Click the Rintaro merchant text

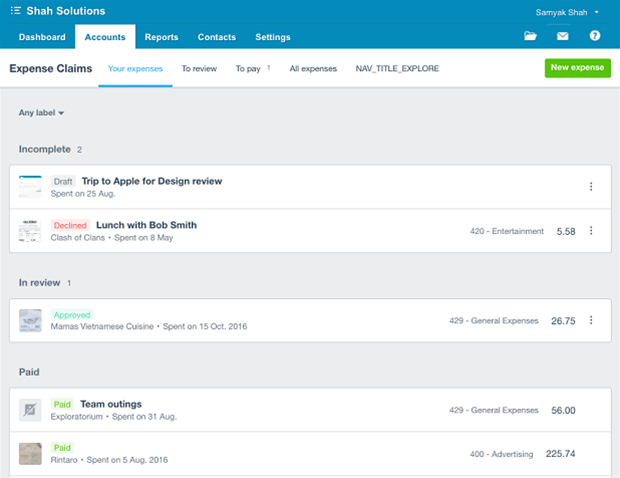coord(64,460)
